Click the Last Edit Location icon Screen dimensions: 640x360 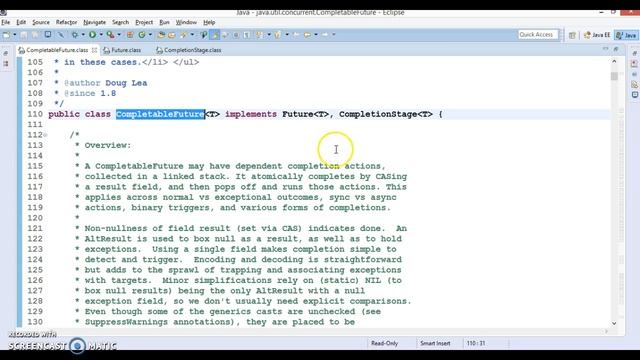point(296,35)
